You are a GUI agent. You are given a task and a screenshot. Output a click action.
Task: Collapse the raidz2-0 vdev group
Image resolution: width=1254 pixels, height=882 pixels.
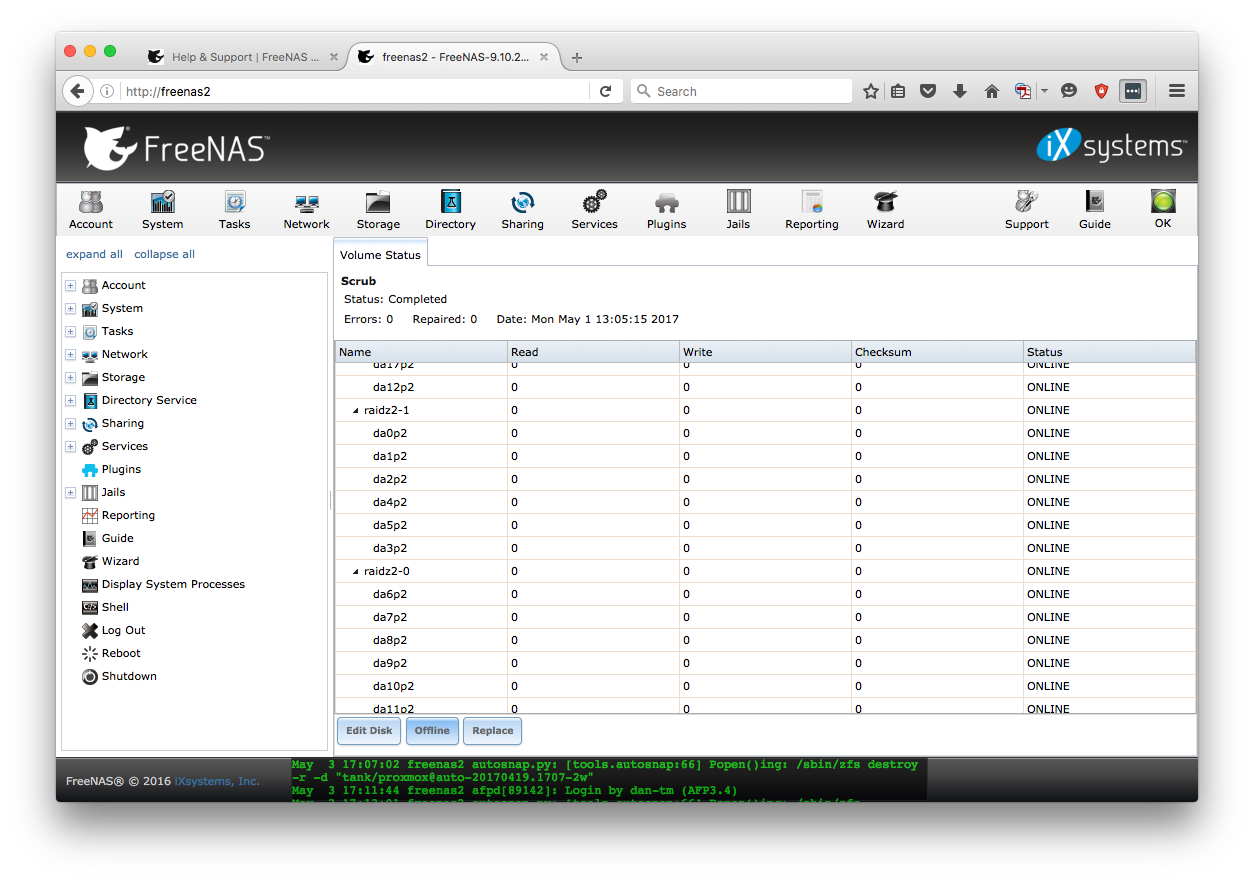click(356, 572)
